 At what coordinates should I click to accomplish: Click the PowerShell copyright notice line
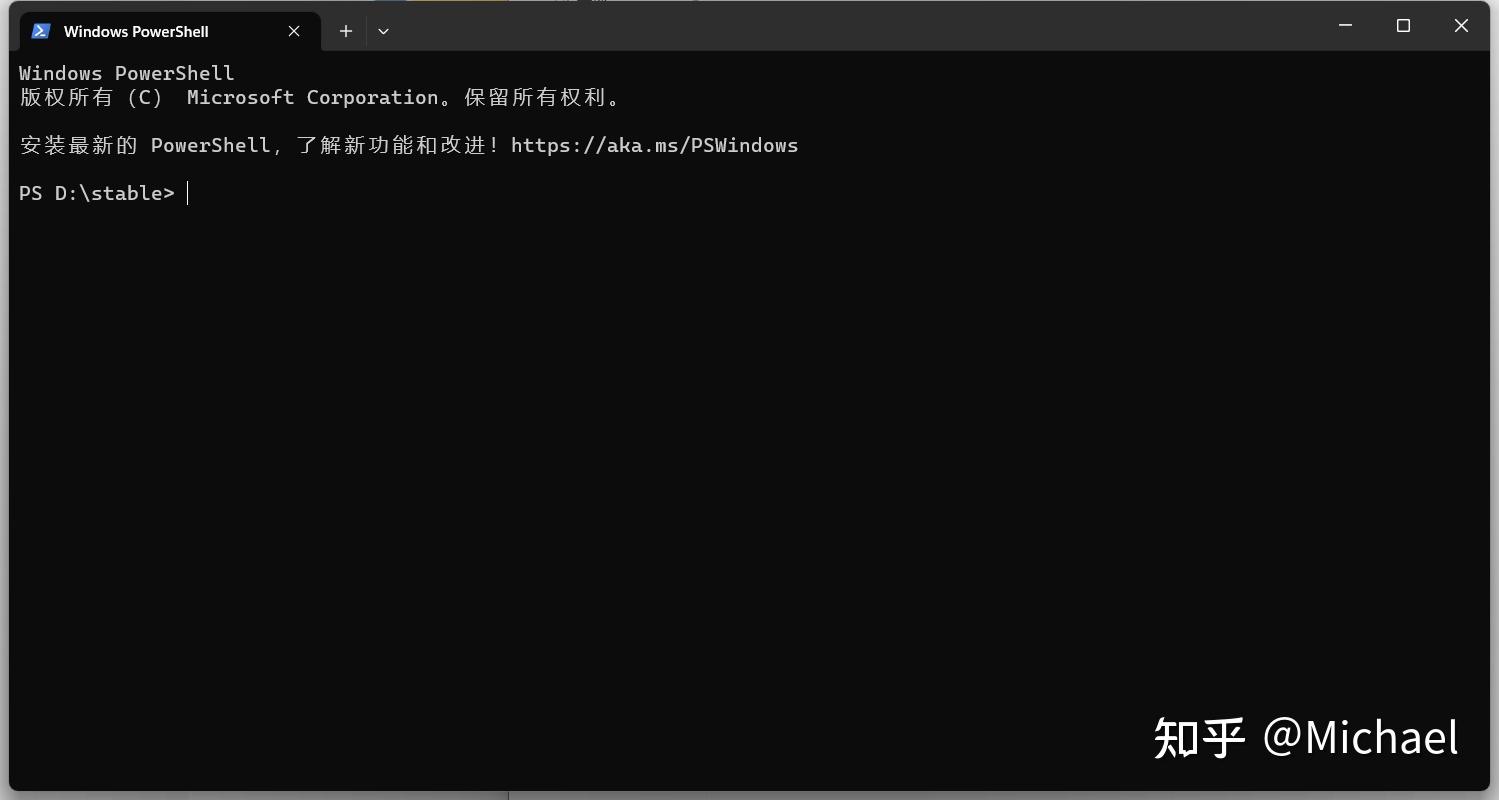(x=320, y=97)
